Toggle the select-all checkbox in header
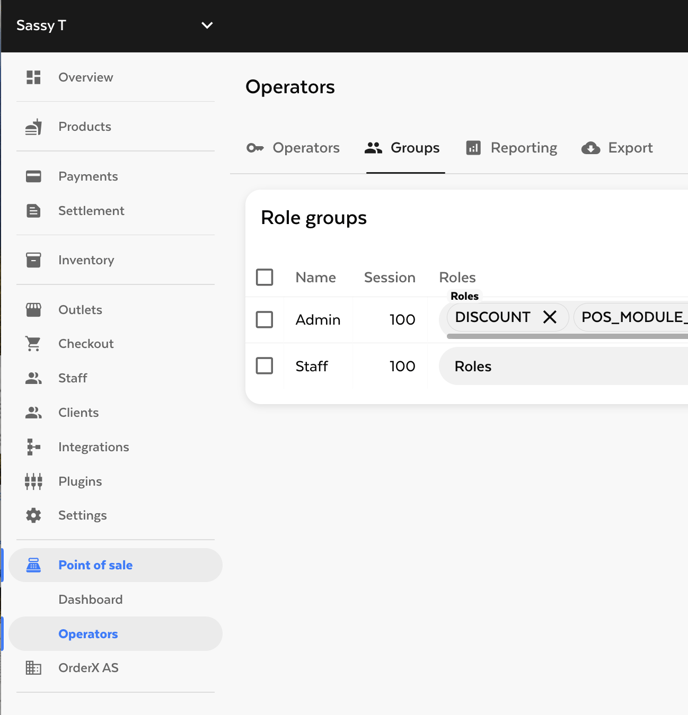The width and height of the screenshot is (688, 715). click(265, 277)
